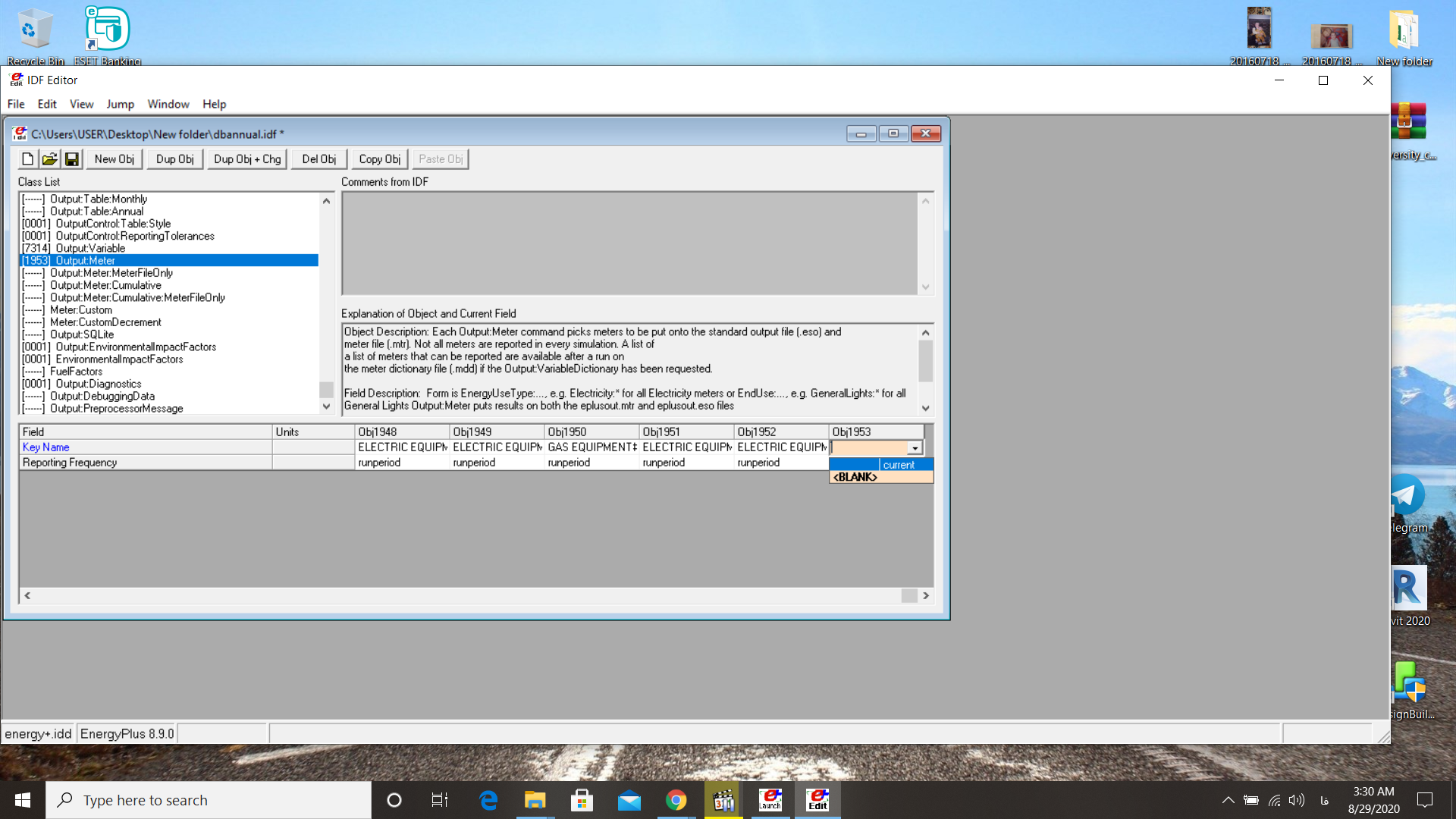Click the Explanation box scrollbar thumb

(x=925, y=361)
